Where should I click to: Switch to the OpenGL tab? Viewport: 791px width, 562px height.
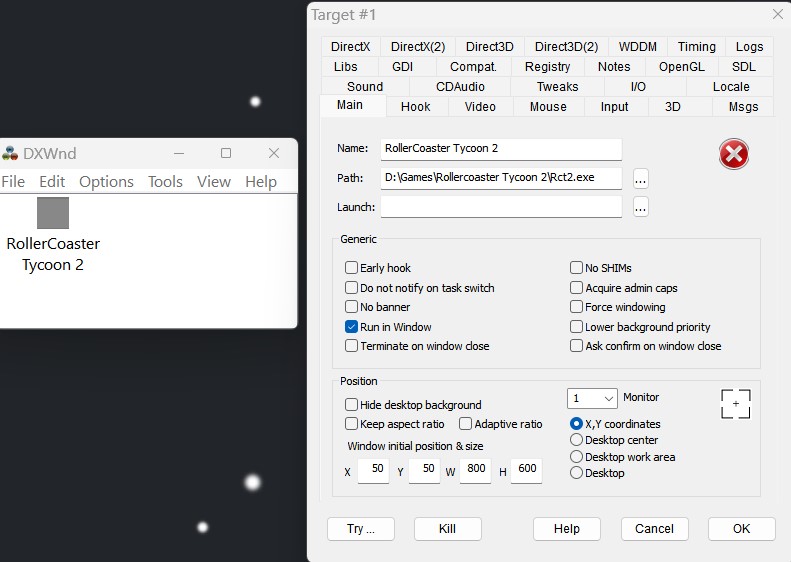pyautogui.click(x=682, y=67)
